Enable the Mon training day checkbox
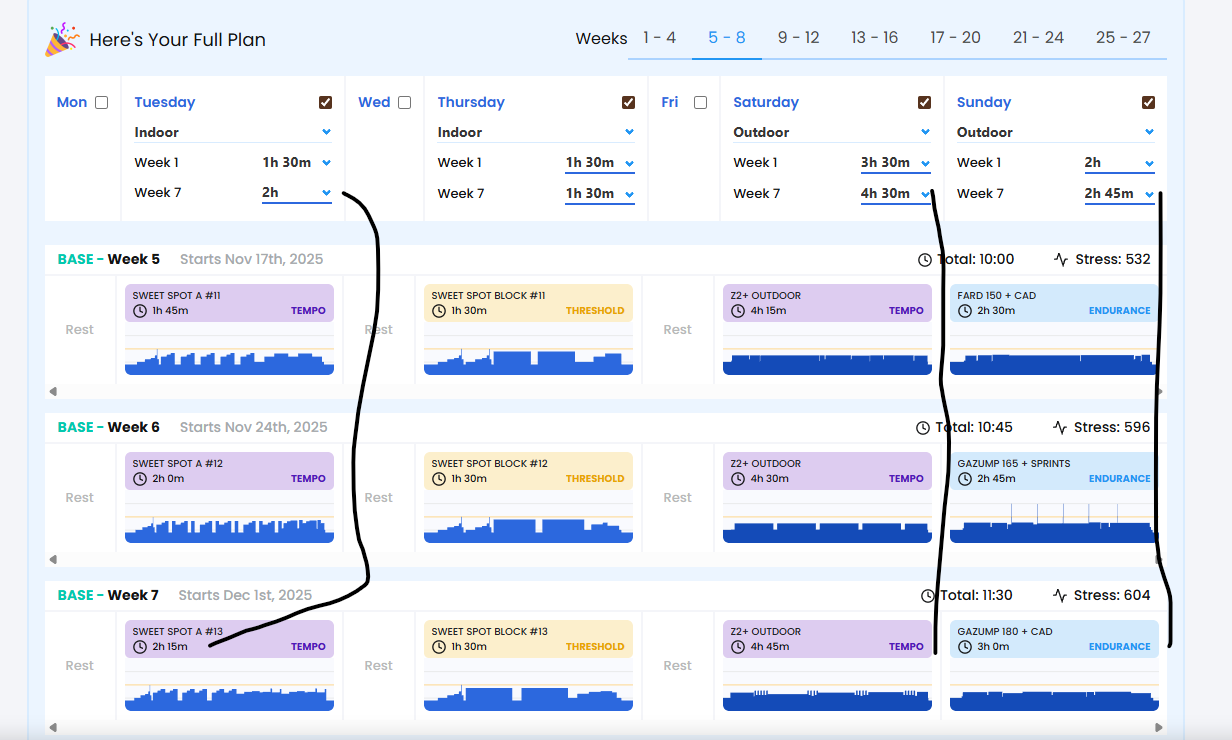The width and height of the screenshot is (1232, 740). [101, 102]
